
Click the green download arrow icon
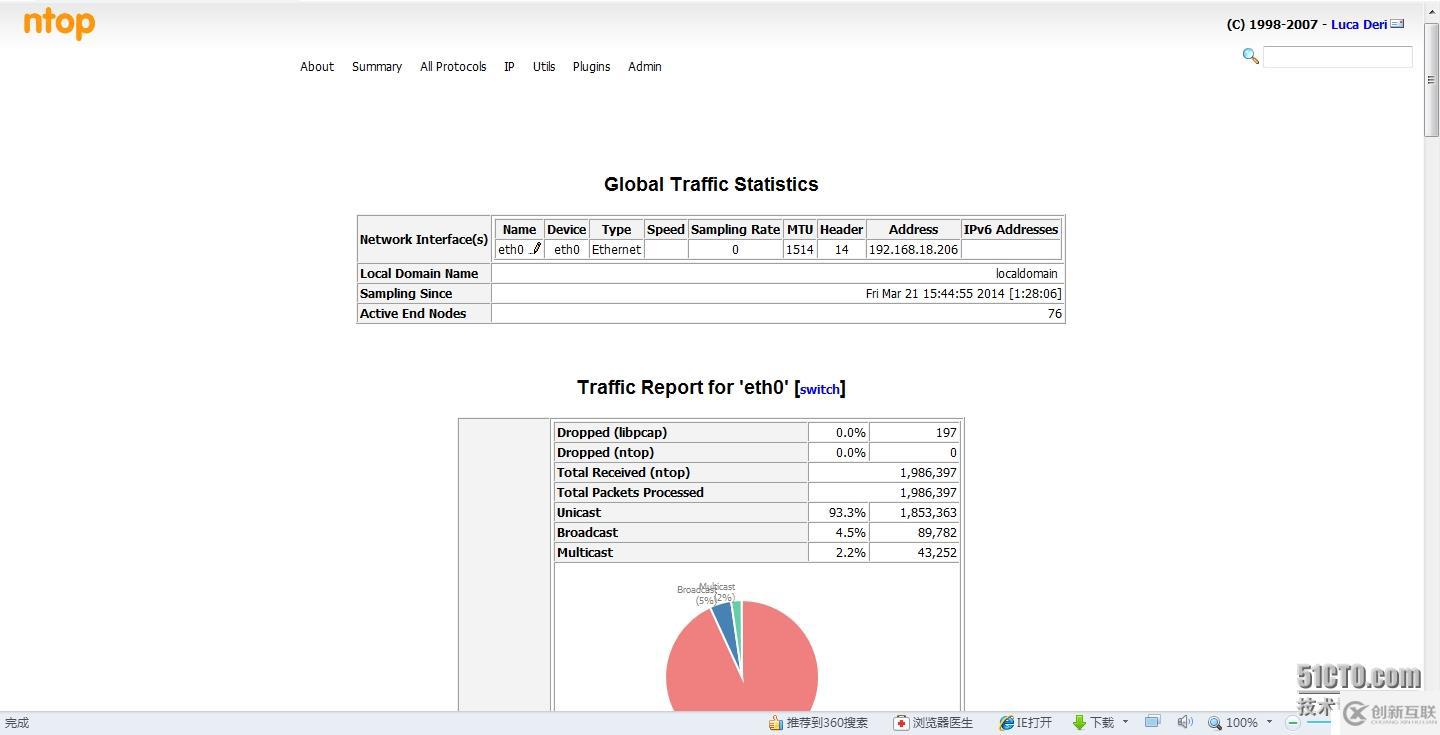(x=1079, y=722)
